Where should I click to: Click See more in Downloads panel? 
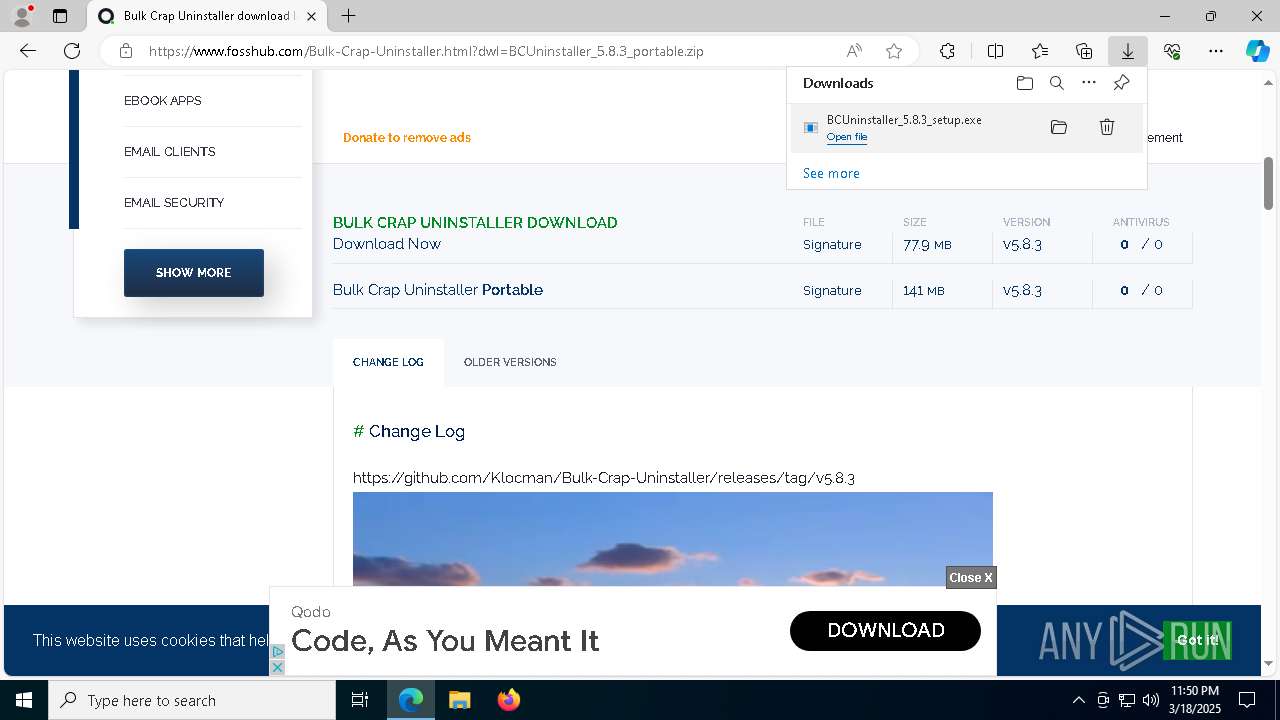(x=831, y=173)
